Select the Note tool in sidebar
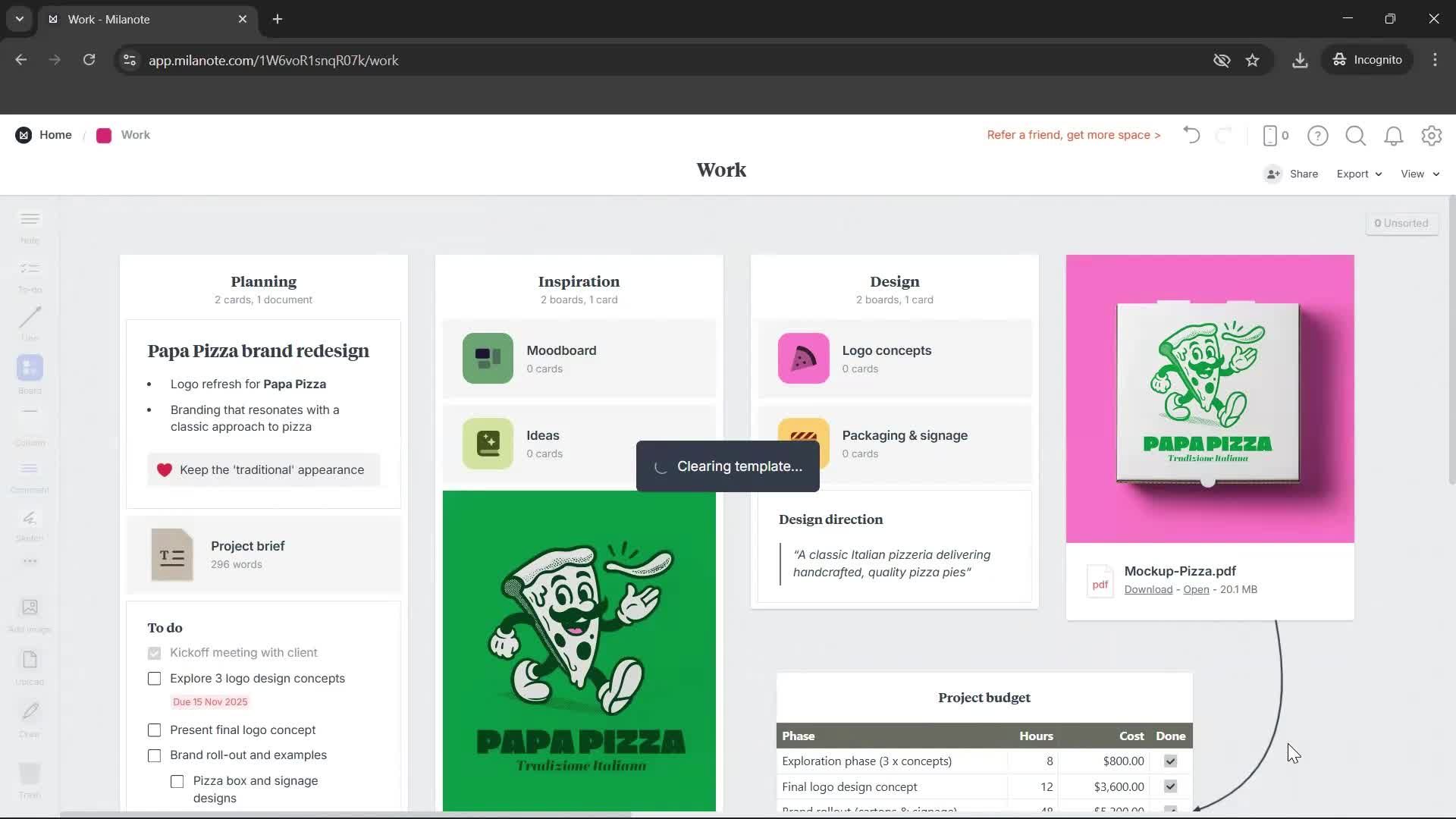Image resolution: width=1456 pixels, height=819 pixels. (x=29, y=224)
